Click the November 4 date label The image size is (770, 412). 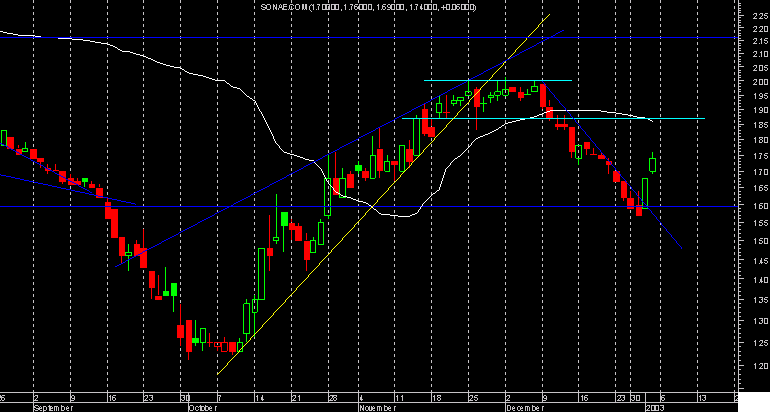[362, 398]
